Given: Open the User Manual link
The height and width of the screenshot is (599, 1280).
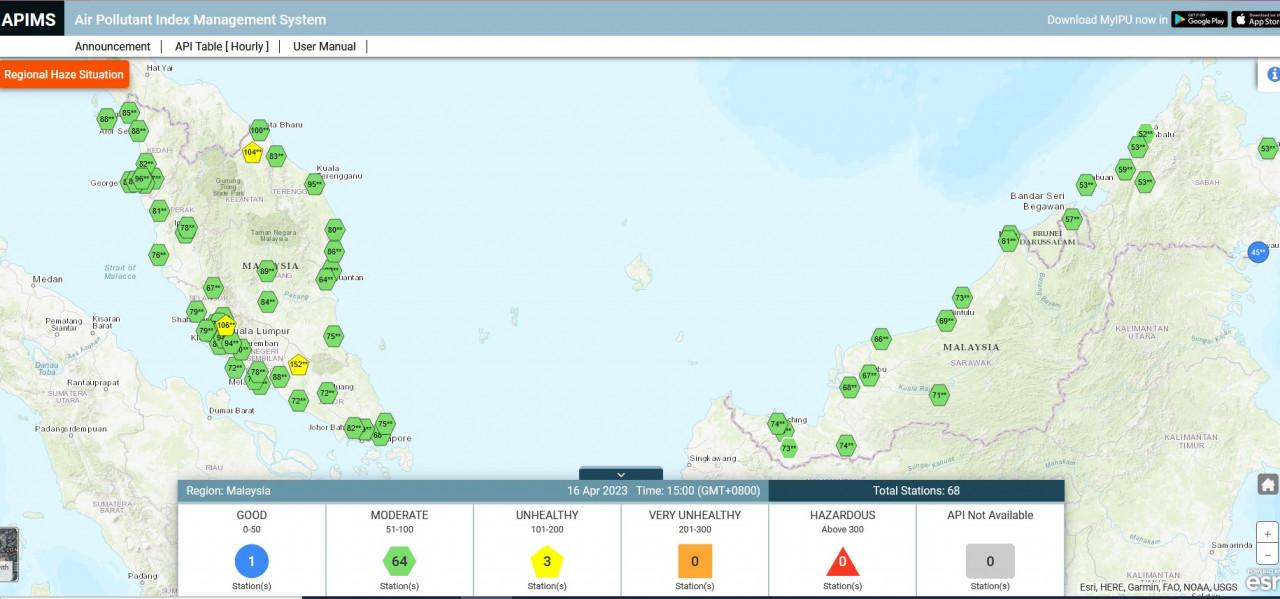Looking at the screenshot, I should pos(324,46).
